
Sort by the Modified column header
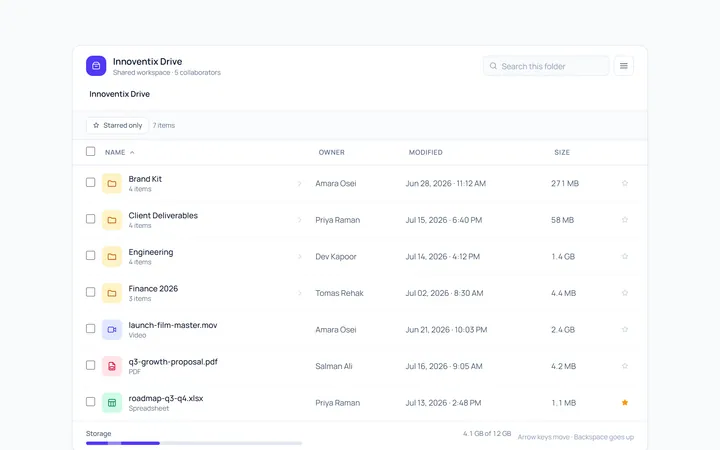pos(426,152)
